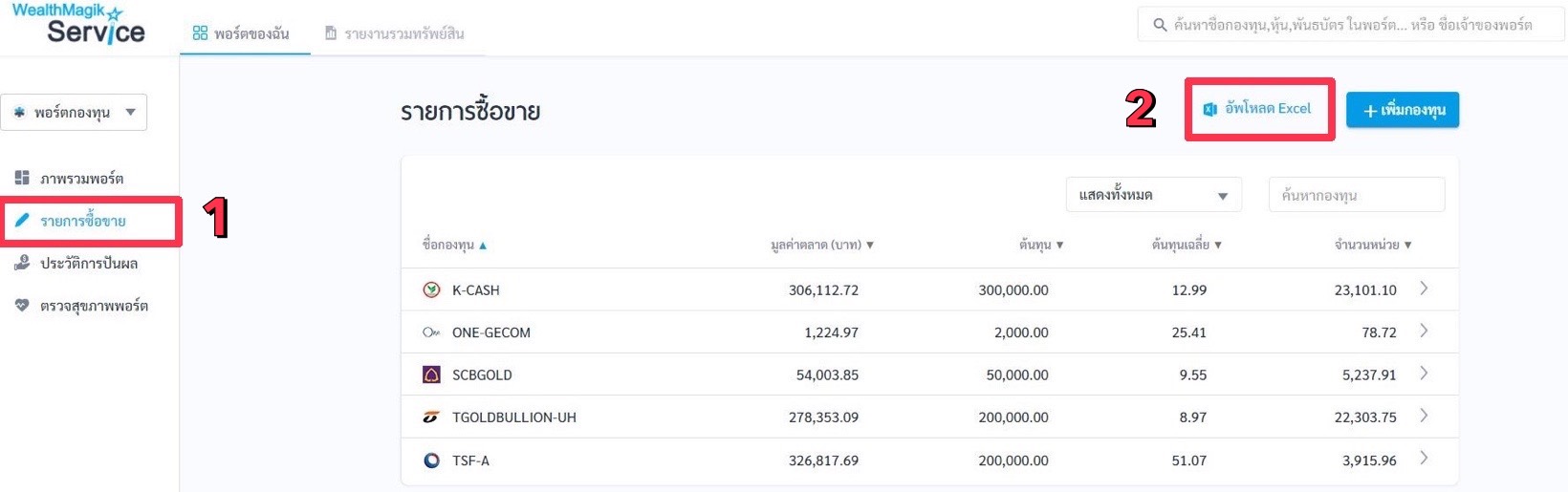Image resolution: width=1568 pixels, height=492 pixels.
Task: Select the TGOLDBULLION-UH fund name
Action: (514, 417)
